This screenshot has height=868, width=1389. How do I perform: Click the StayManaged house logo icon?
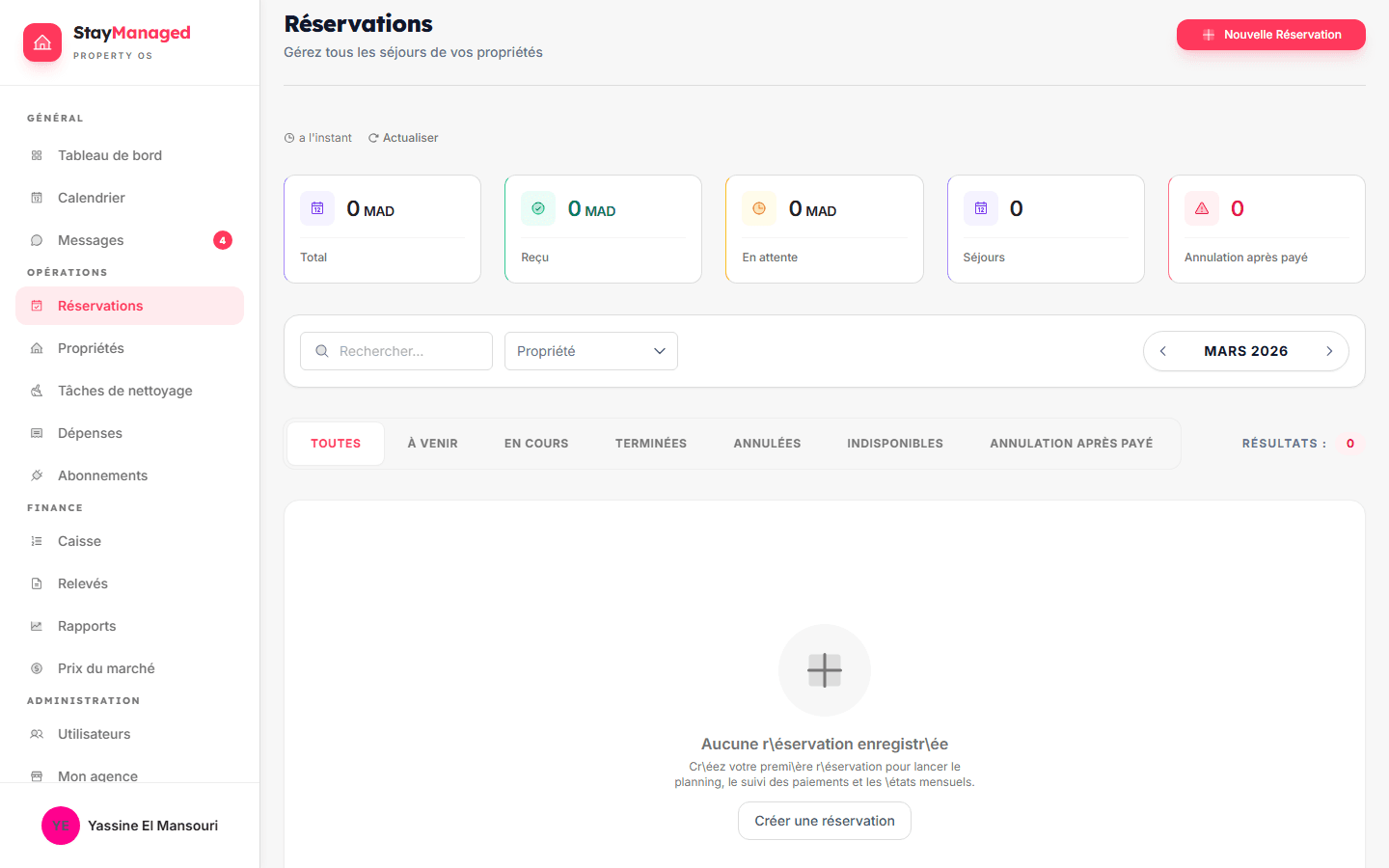coord(42,42)
